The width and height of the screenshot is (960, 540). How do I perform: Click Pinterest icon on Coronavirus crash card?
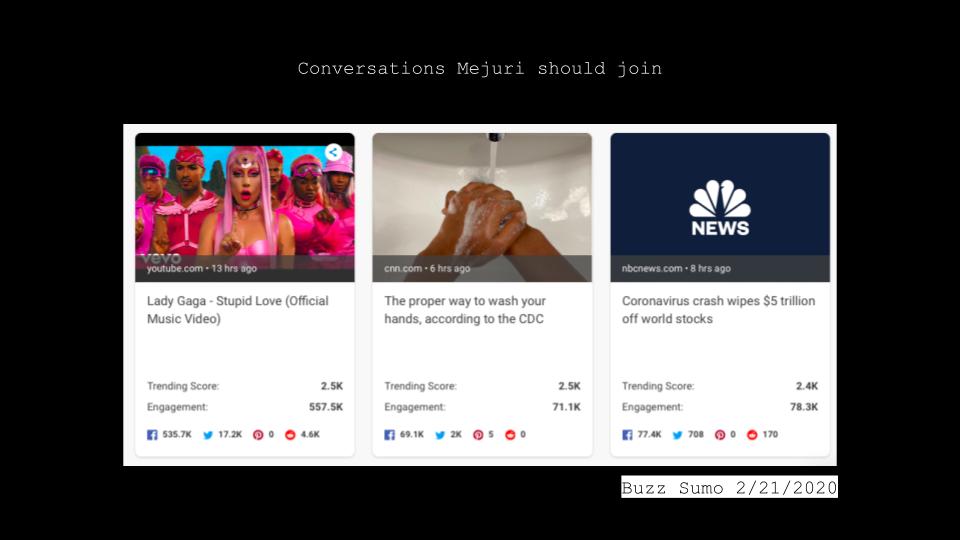pos(720,435)
